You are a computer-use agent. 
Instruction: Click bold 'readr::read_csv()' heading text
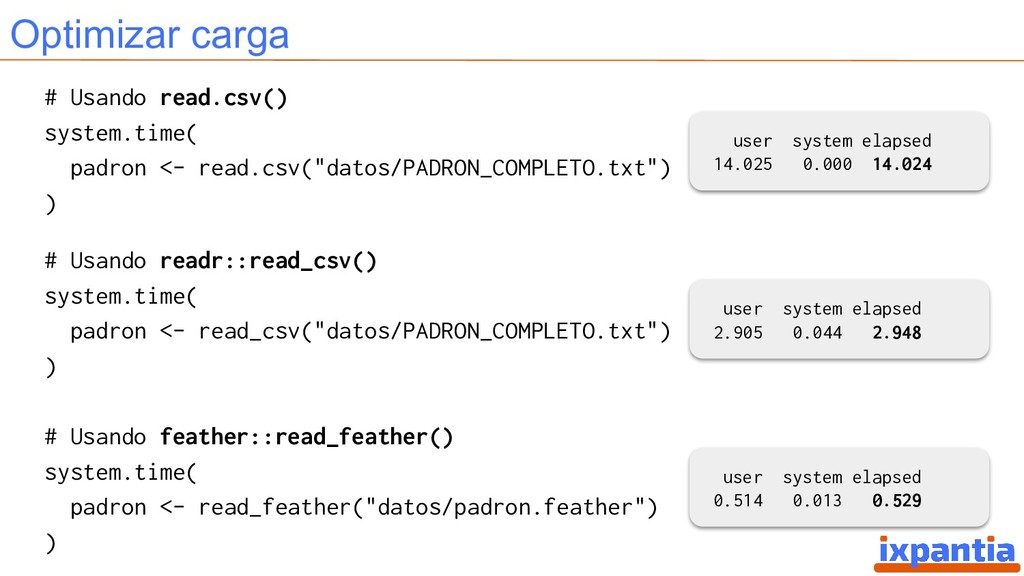[268, 261]
